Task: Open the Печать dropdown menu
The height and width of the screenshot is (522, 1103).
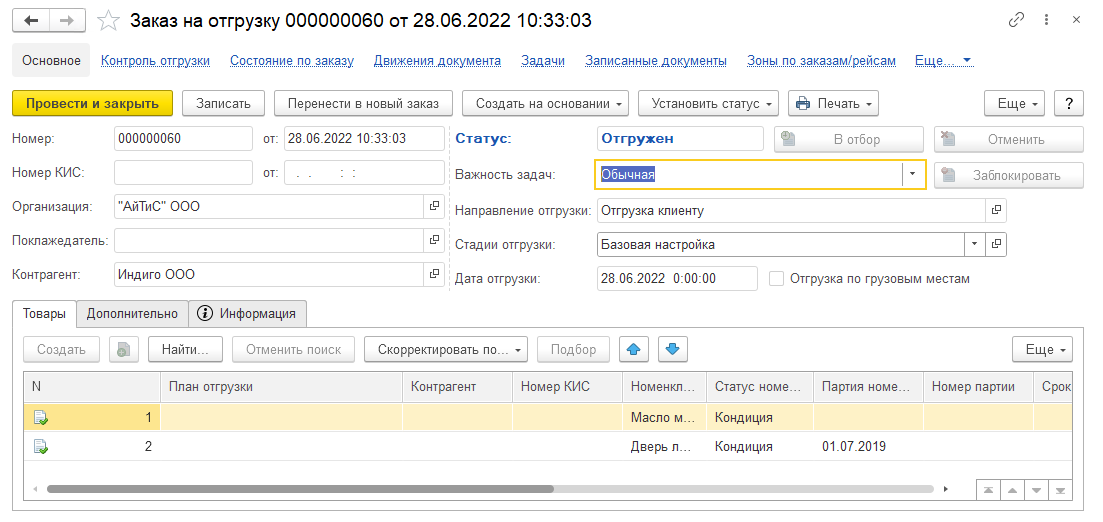Action: pyautogui.click(x=834, y=103)
